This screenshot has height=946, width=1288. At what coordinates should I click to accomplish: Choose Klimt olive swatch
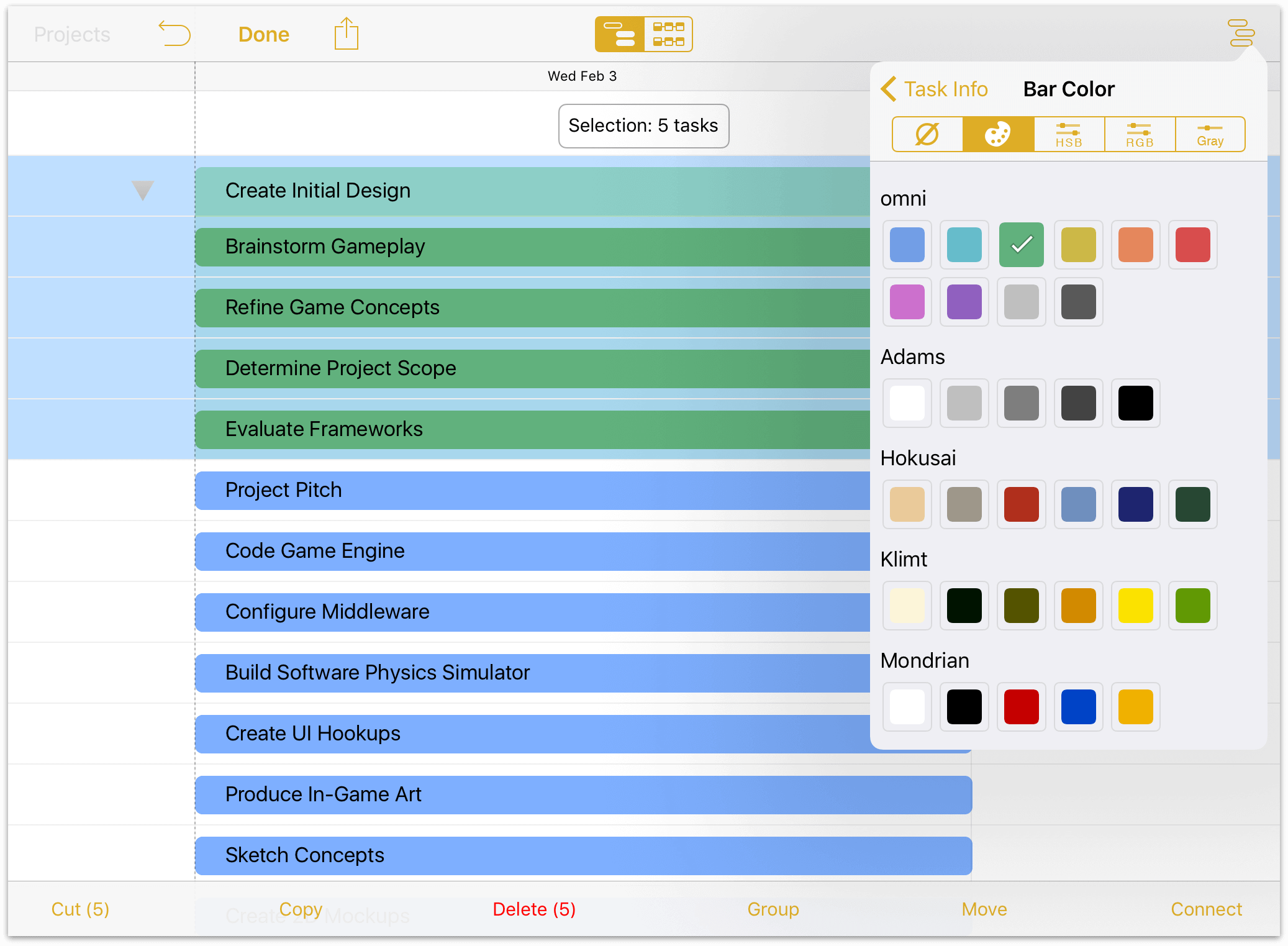tap(1022, 606)
